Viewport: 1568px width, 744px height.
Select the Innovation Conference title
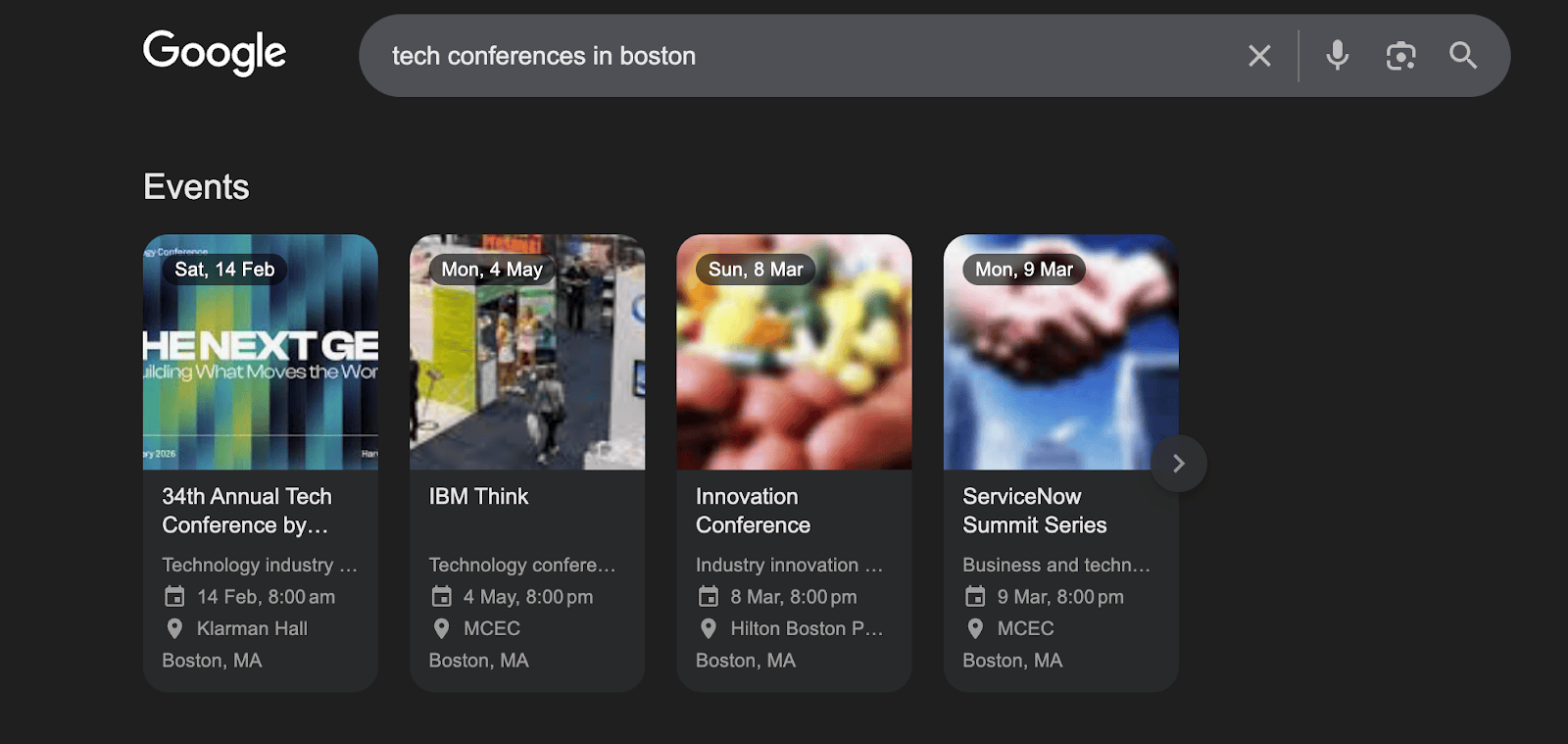753,511
